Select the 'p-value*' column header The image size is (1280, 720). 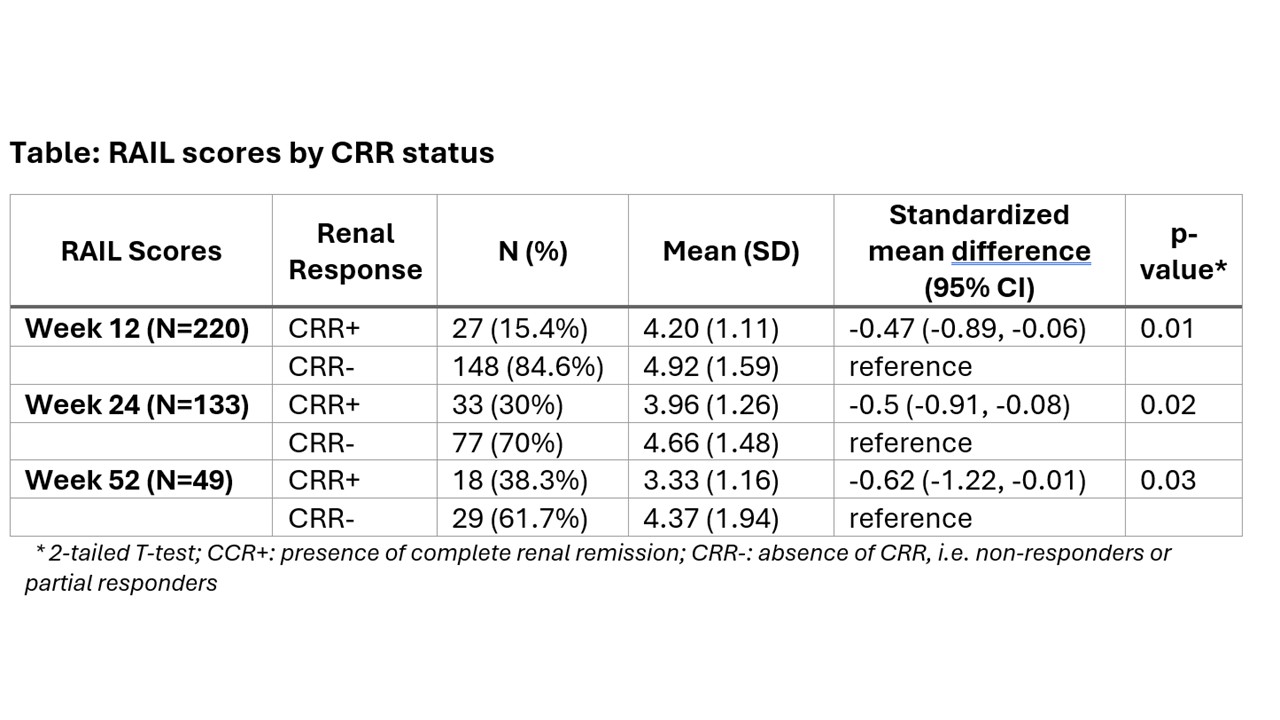click(1183, 251)
